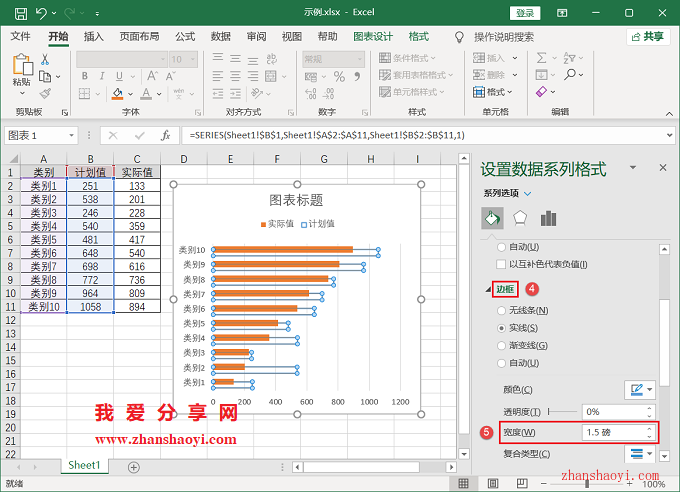Open Fill & Line tab in format pane
The height and width of the screenshot is (492, 680).
click(492, 218)
